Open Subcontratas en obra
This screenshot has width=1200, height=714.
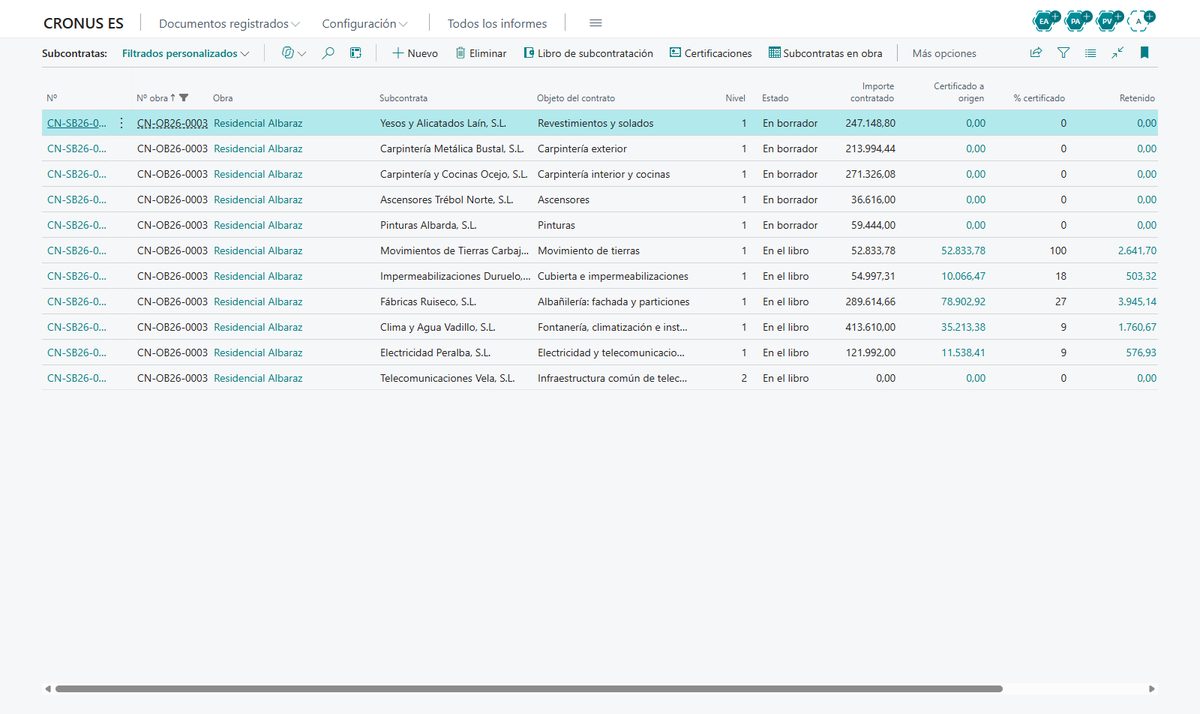coord(825,53)
